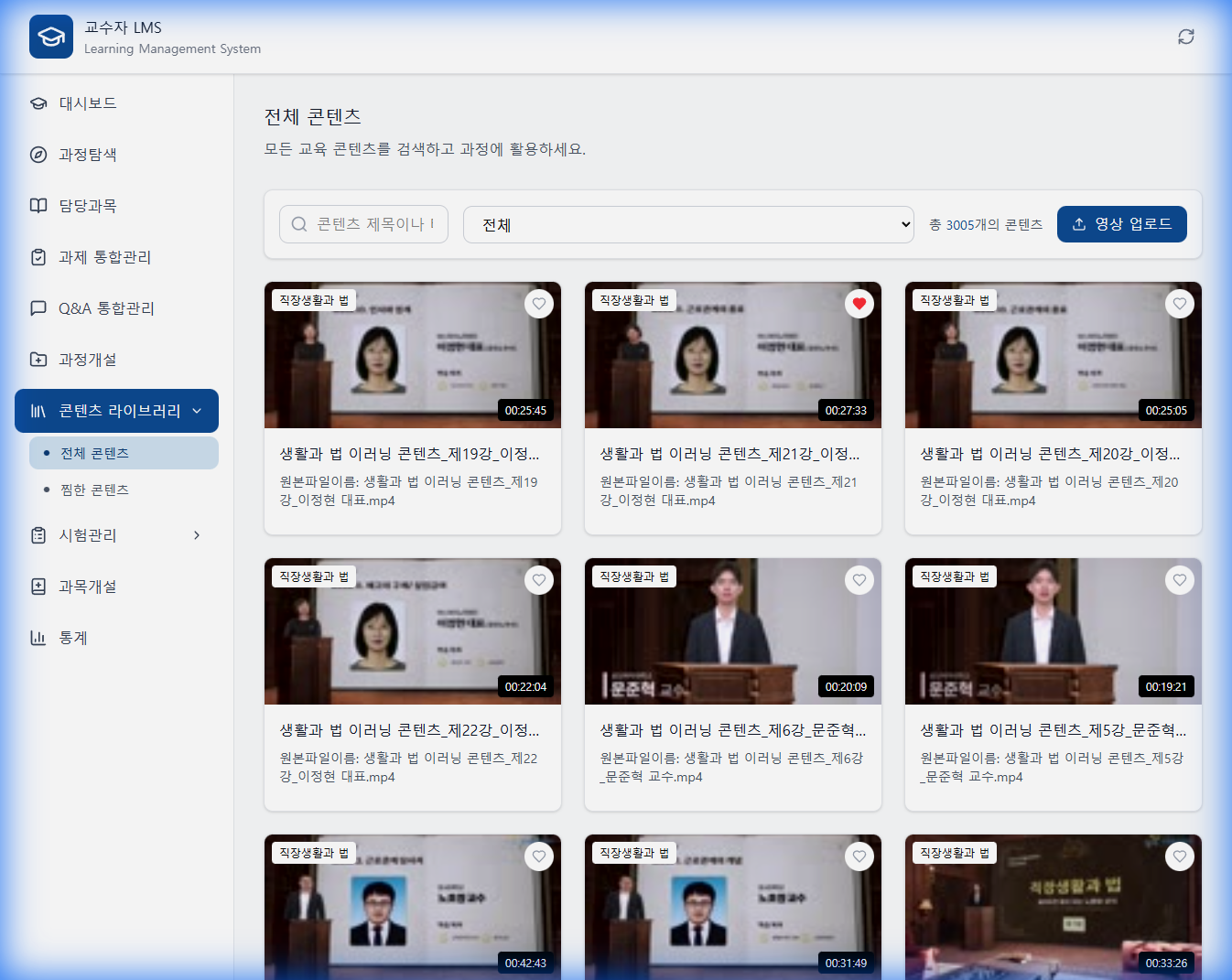This screenshot has height=980, width=1232.
Task: Favorite the 제19강 video using heart
Action: pos(538,304)
